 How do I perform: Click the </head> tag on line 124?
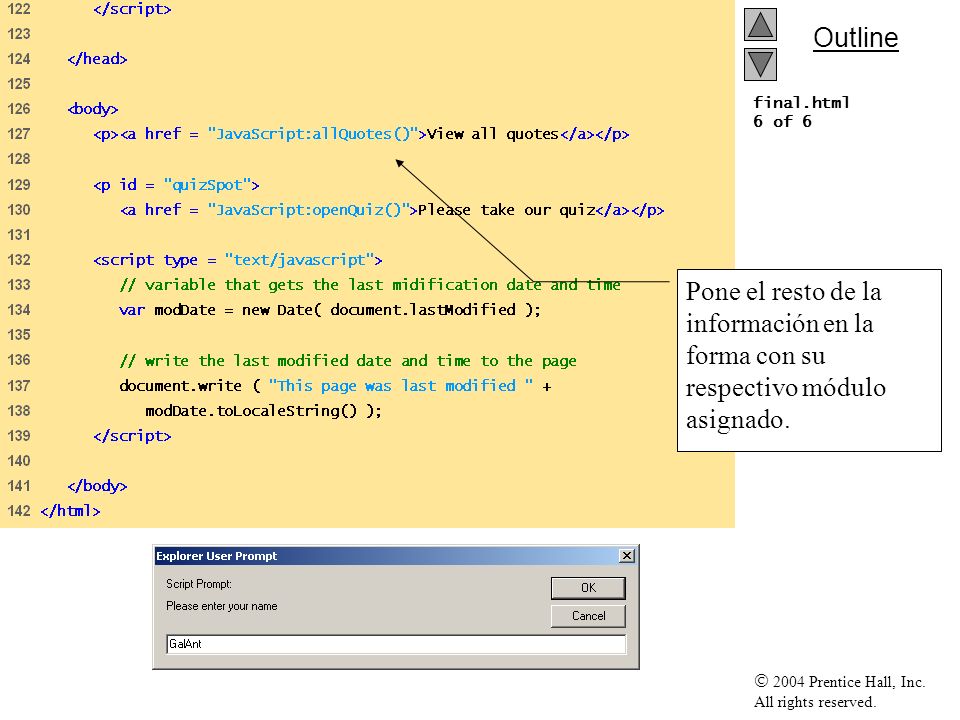97,59
